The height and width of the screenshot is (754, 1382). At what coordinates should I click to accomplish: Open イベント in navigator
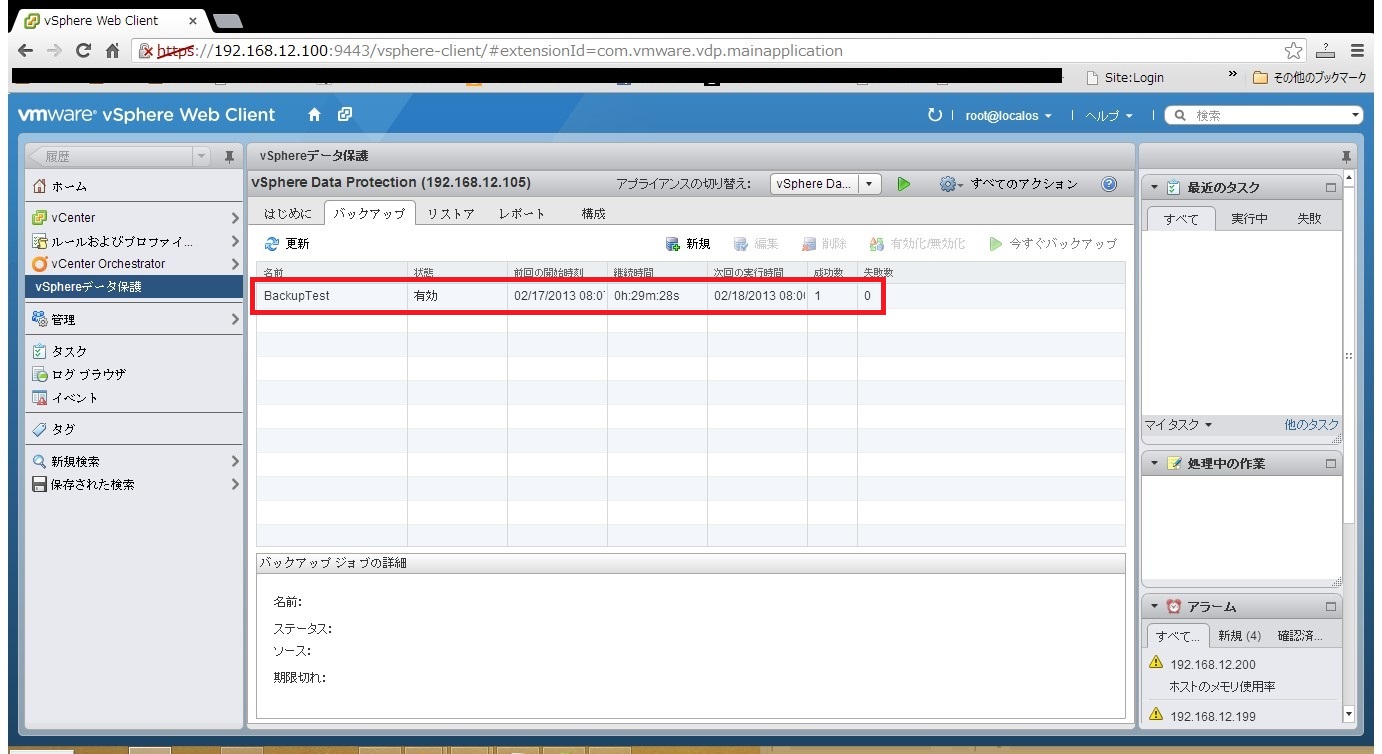(x=134, y=398)
